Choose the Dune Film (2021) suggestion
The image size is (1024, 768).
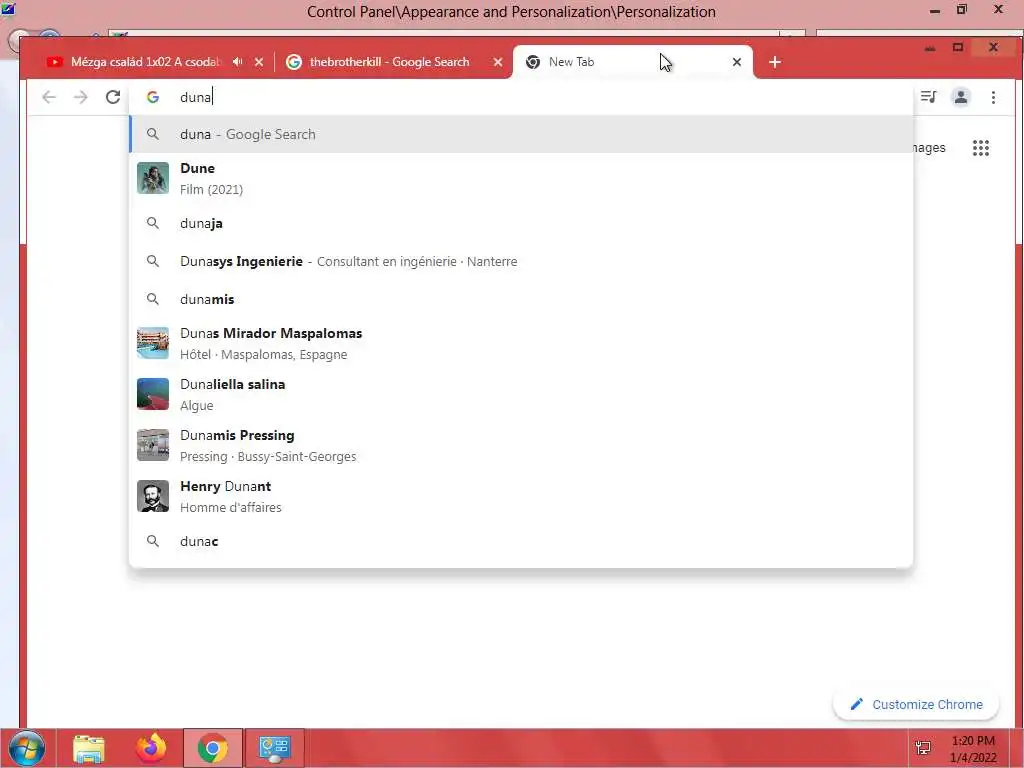[x=521, y=178]
